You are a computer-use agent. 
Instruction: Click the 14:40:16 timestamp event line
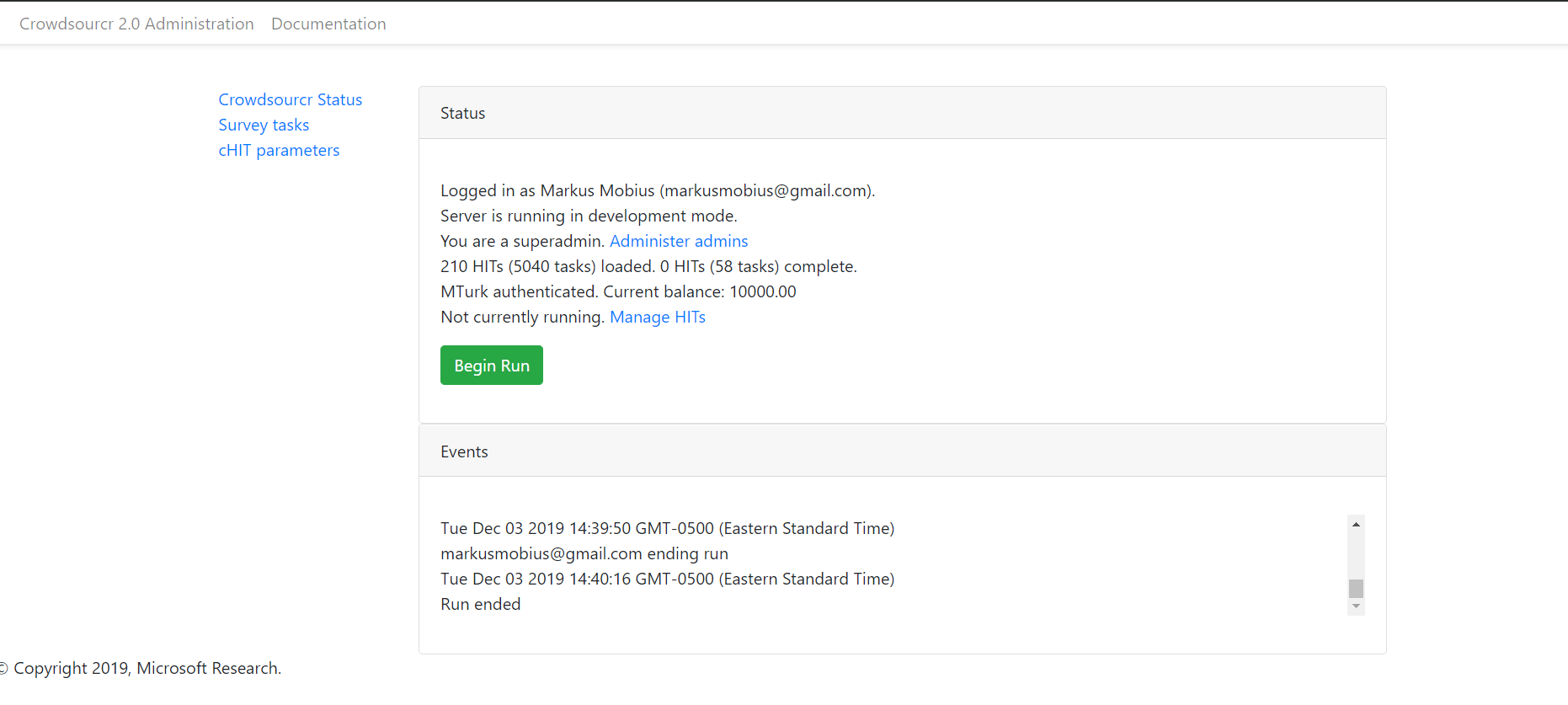coord(667,579)
